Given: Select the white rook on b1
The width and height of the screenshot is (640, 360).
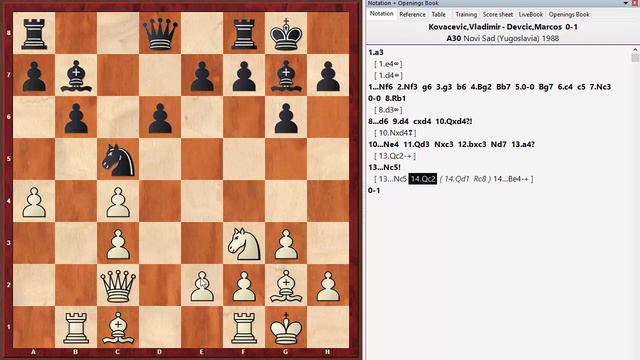Looking at the screenshot, I should (x=76, y=327).
